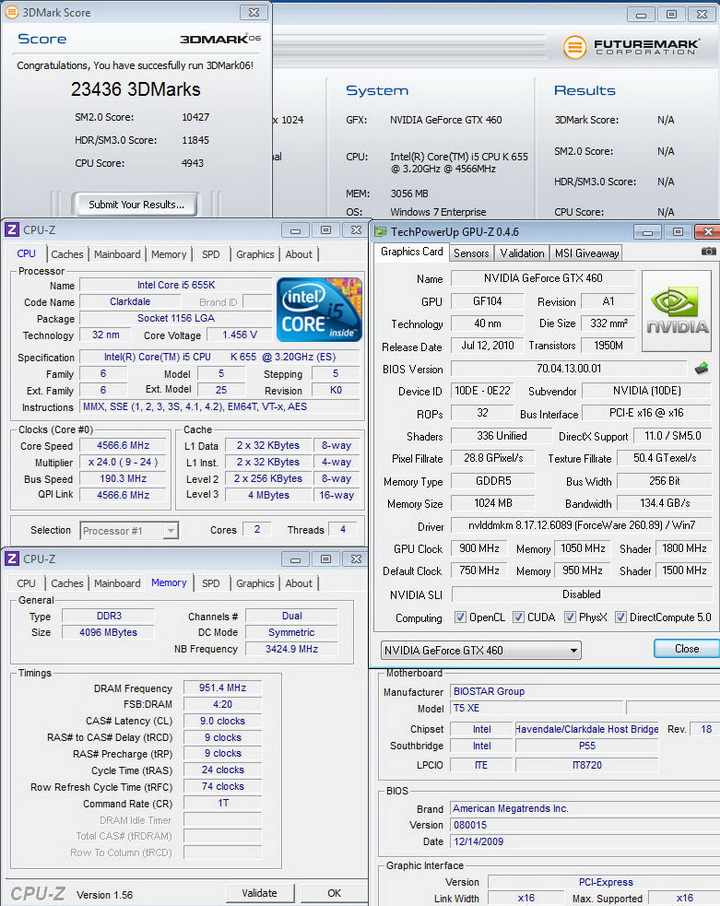The width and height of the screenshot is (720, 906).
Task: Open Memory tab in upper CPU-Z window
Action: click(169, 254)
